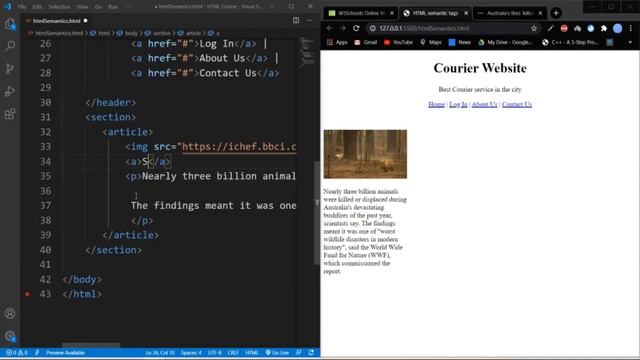
Task: Click the Go Live server button
Action: pos(278,353)
